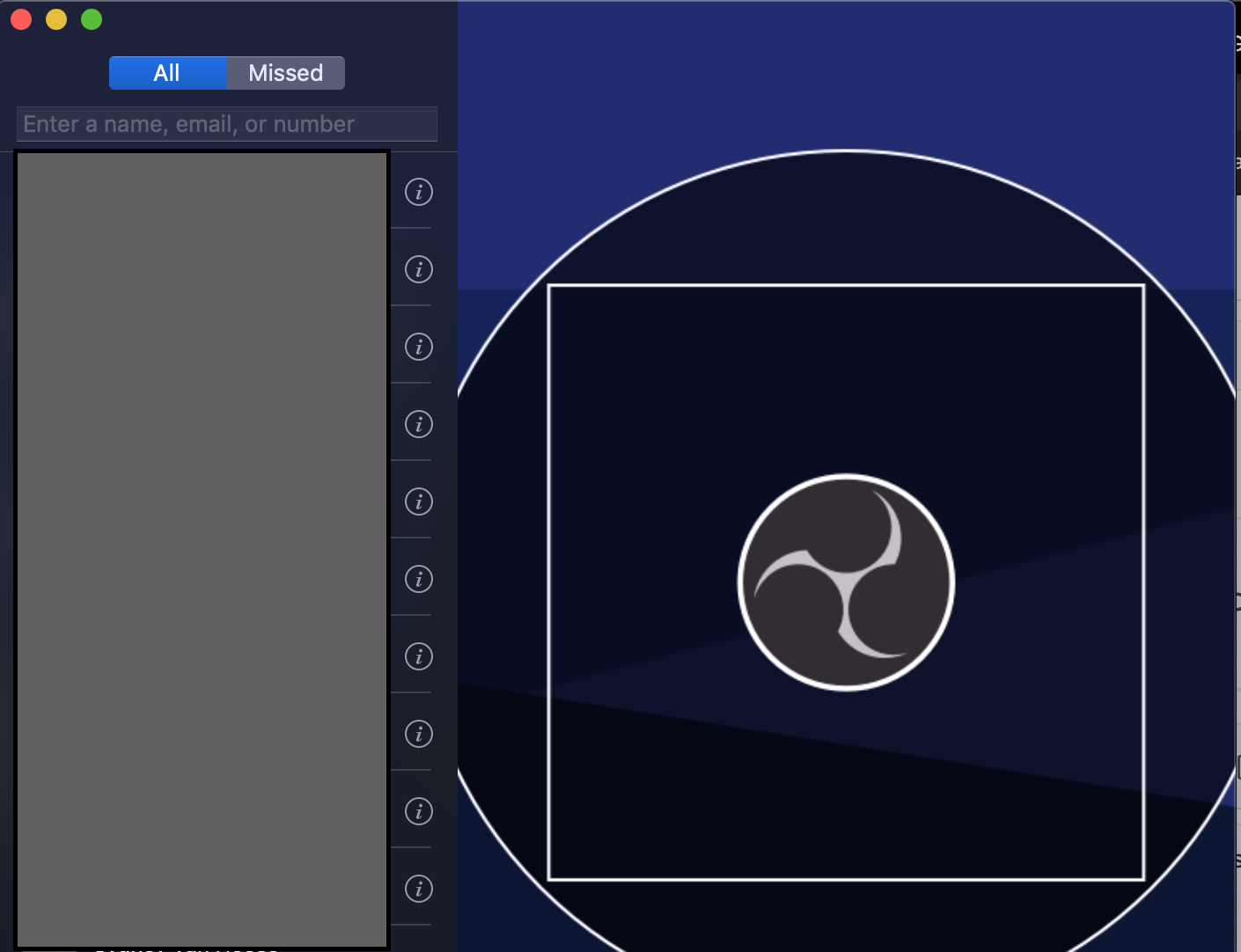Open info for the fifth call entry
Image resolution: width=1241 pixels, height=952 pixels.
click(419, 502)
